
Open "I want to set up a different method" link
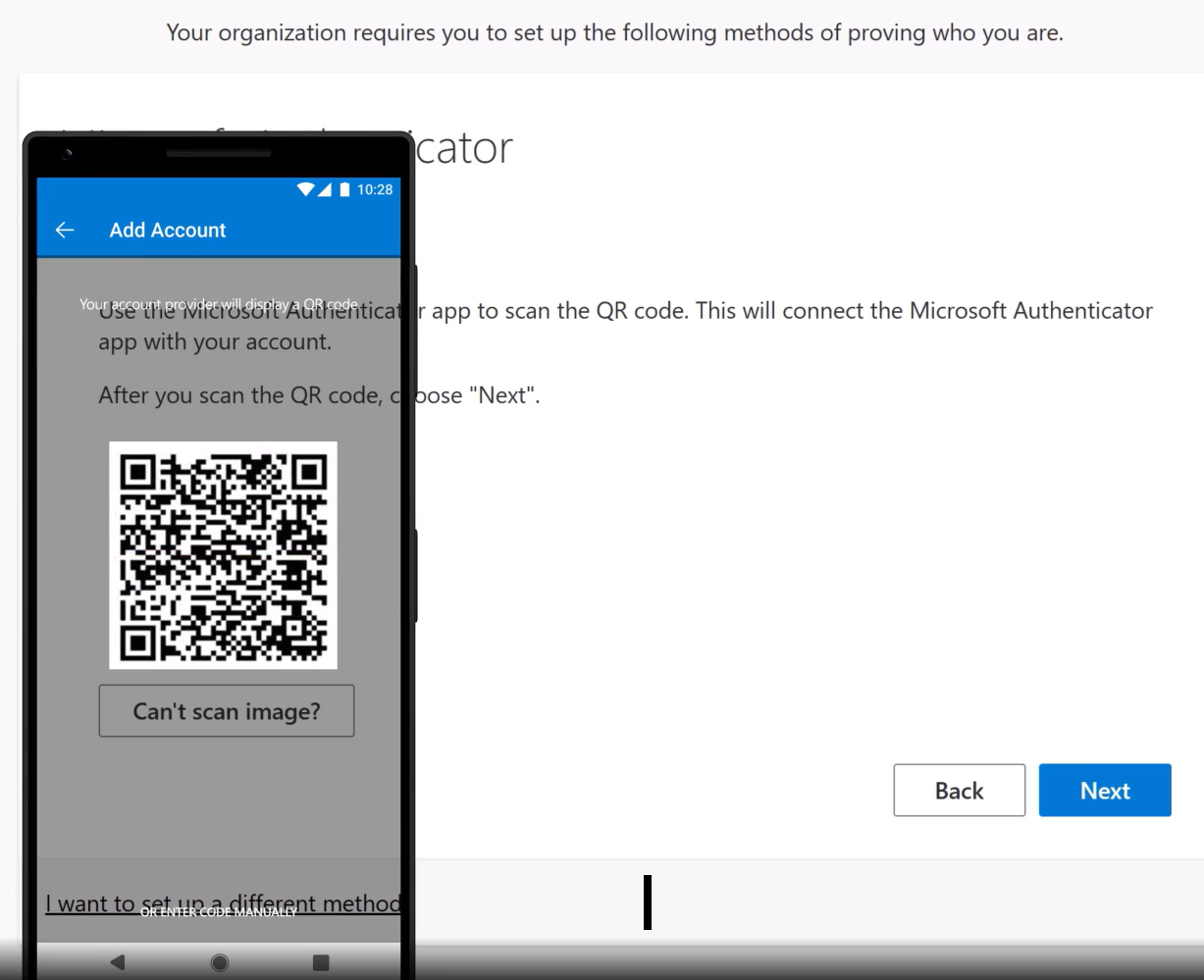223,903
